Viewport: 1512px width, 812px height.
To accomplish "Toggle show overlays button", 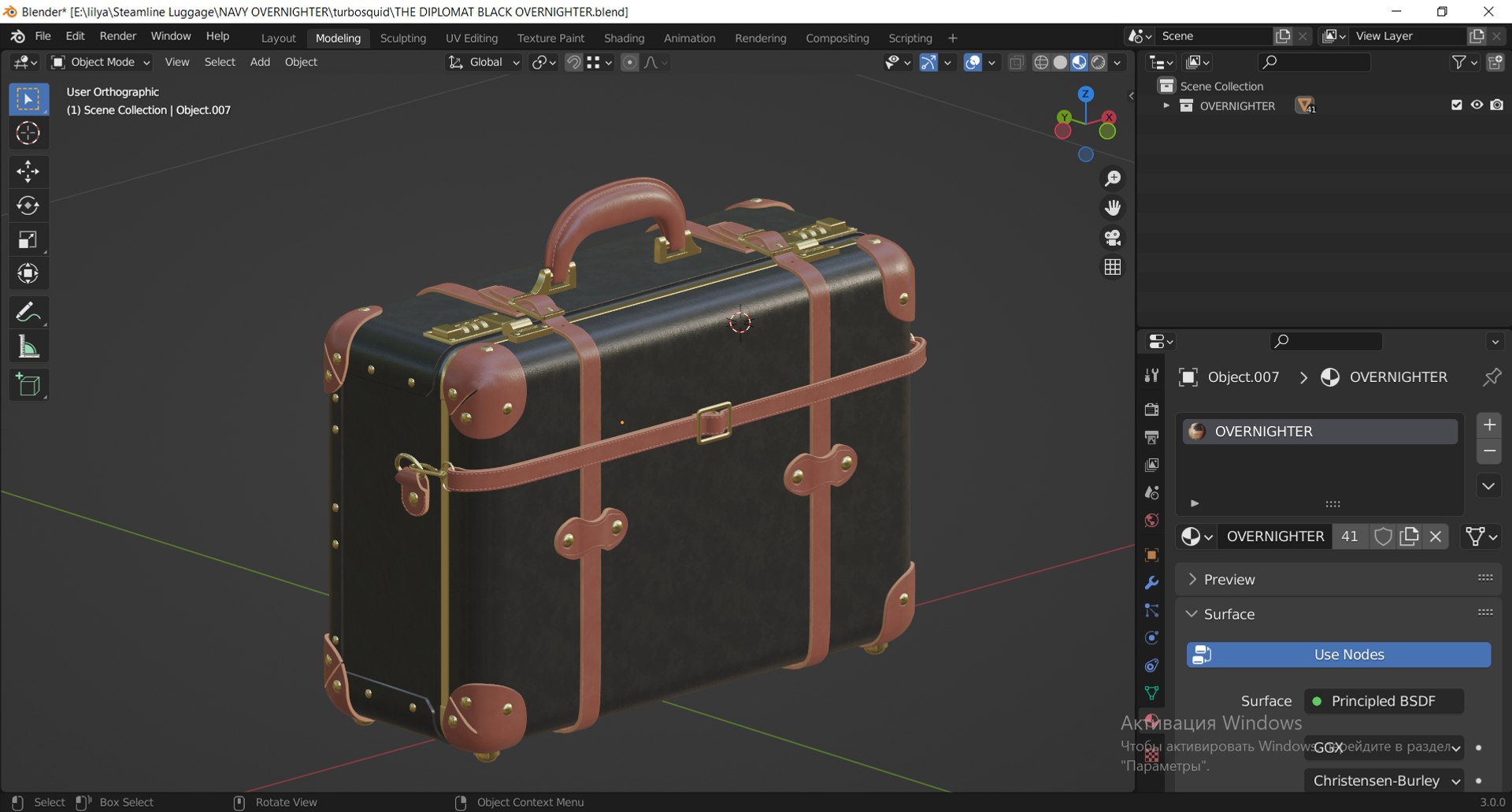I will tap(973, 62).
